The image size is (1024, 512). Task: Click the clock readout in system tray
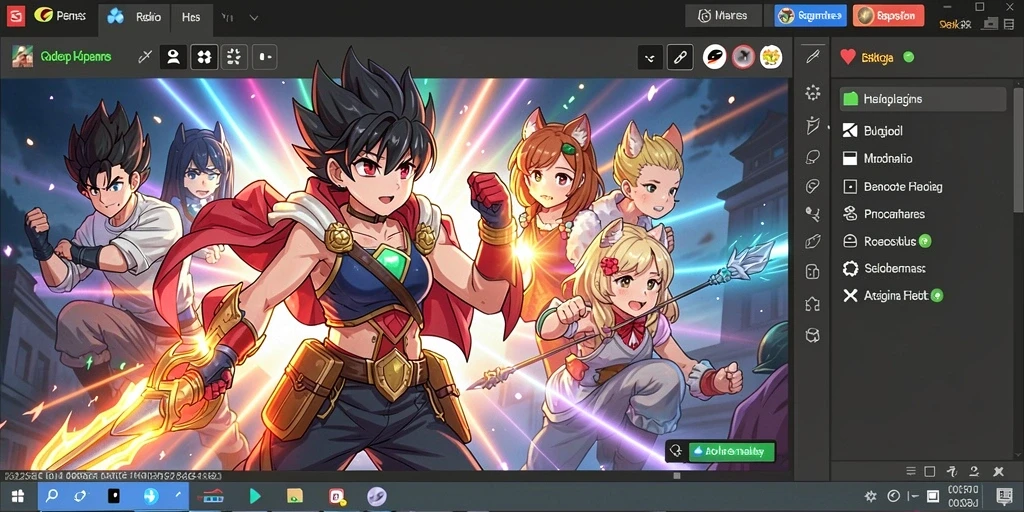963,496
